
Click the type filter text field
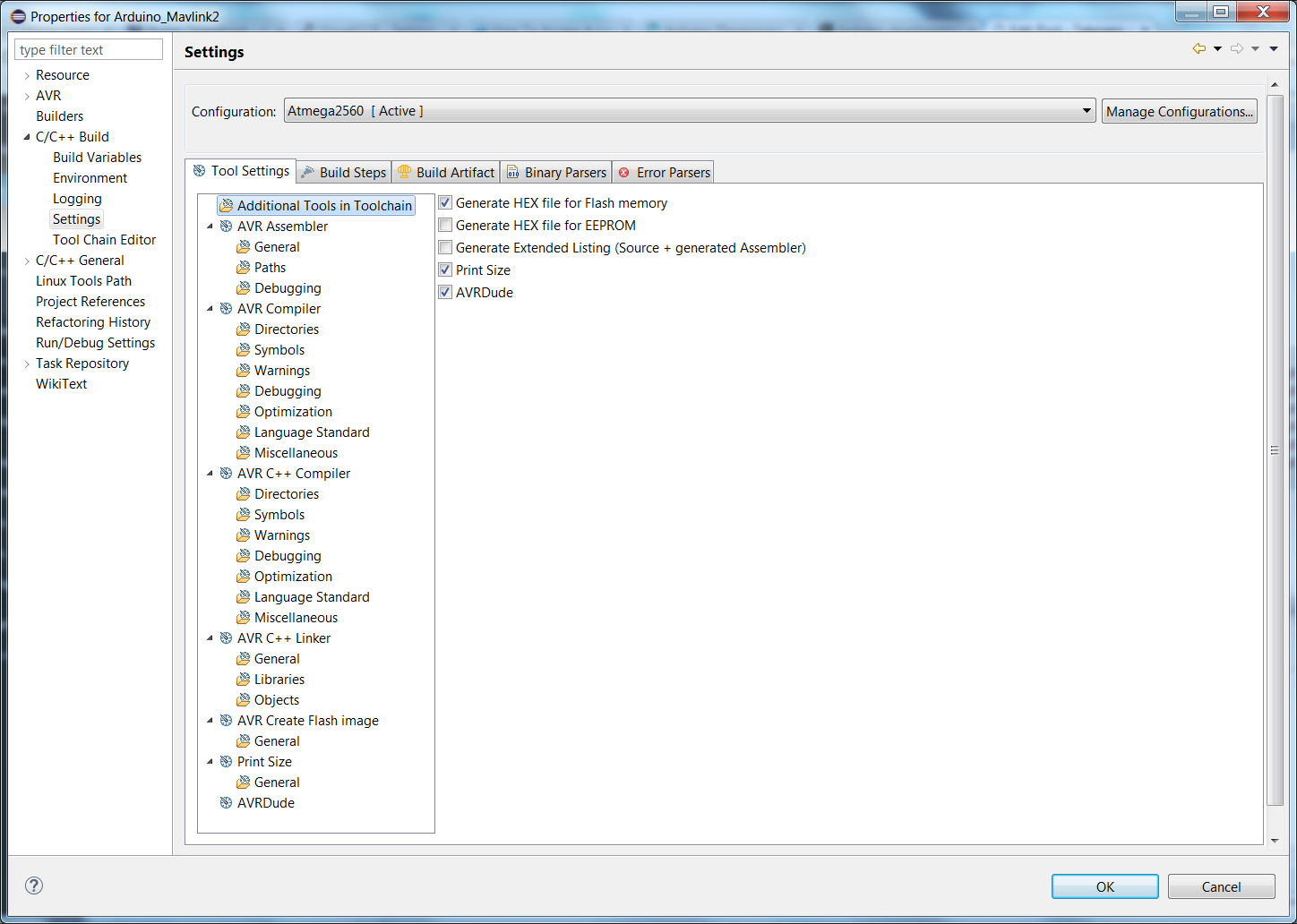(89, 49)
